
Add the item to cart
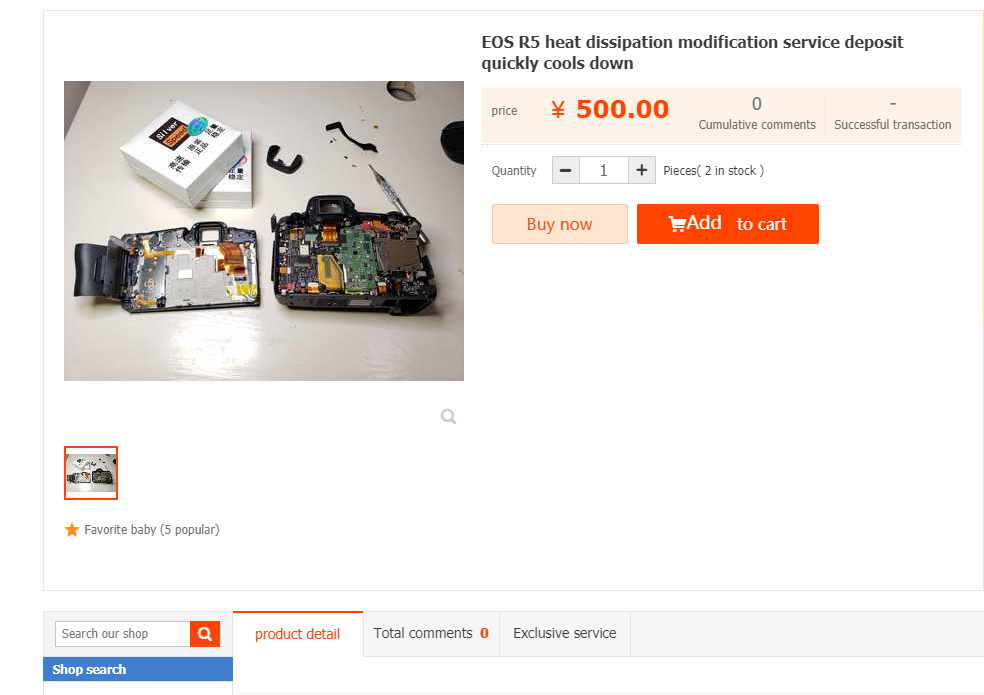point(728,224)
